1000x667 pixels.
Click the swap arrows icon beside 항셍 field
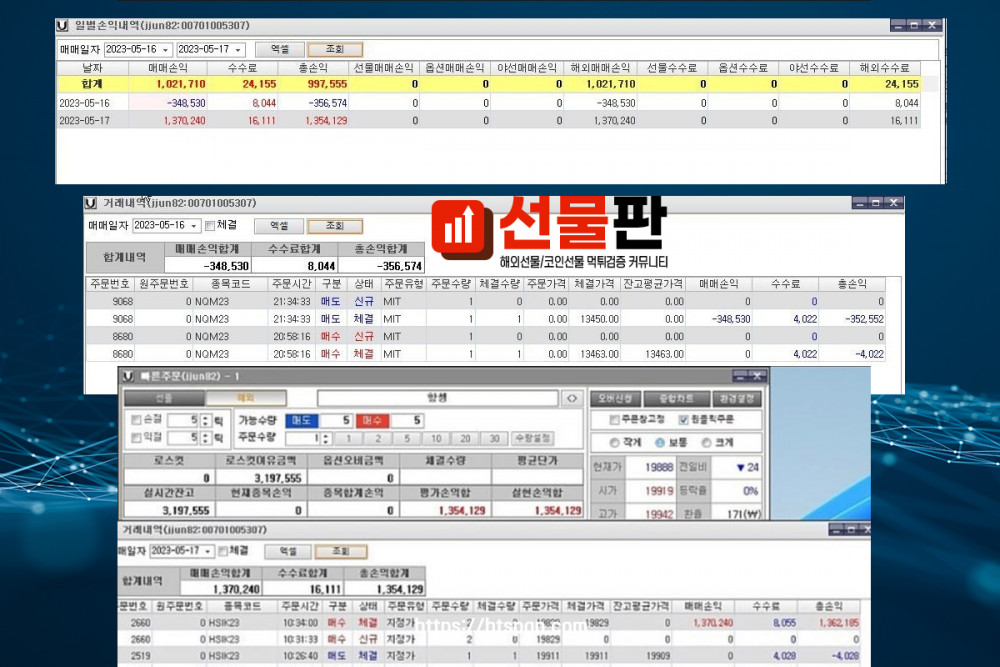tap(572, 398)
